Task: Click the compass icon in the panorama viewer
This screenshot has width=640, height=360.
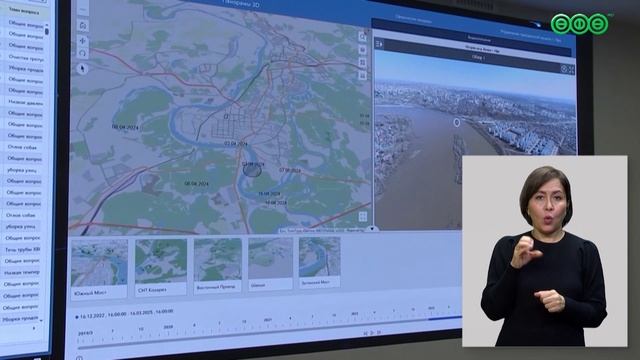Action: coord(564,69)
